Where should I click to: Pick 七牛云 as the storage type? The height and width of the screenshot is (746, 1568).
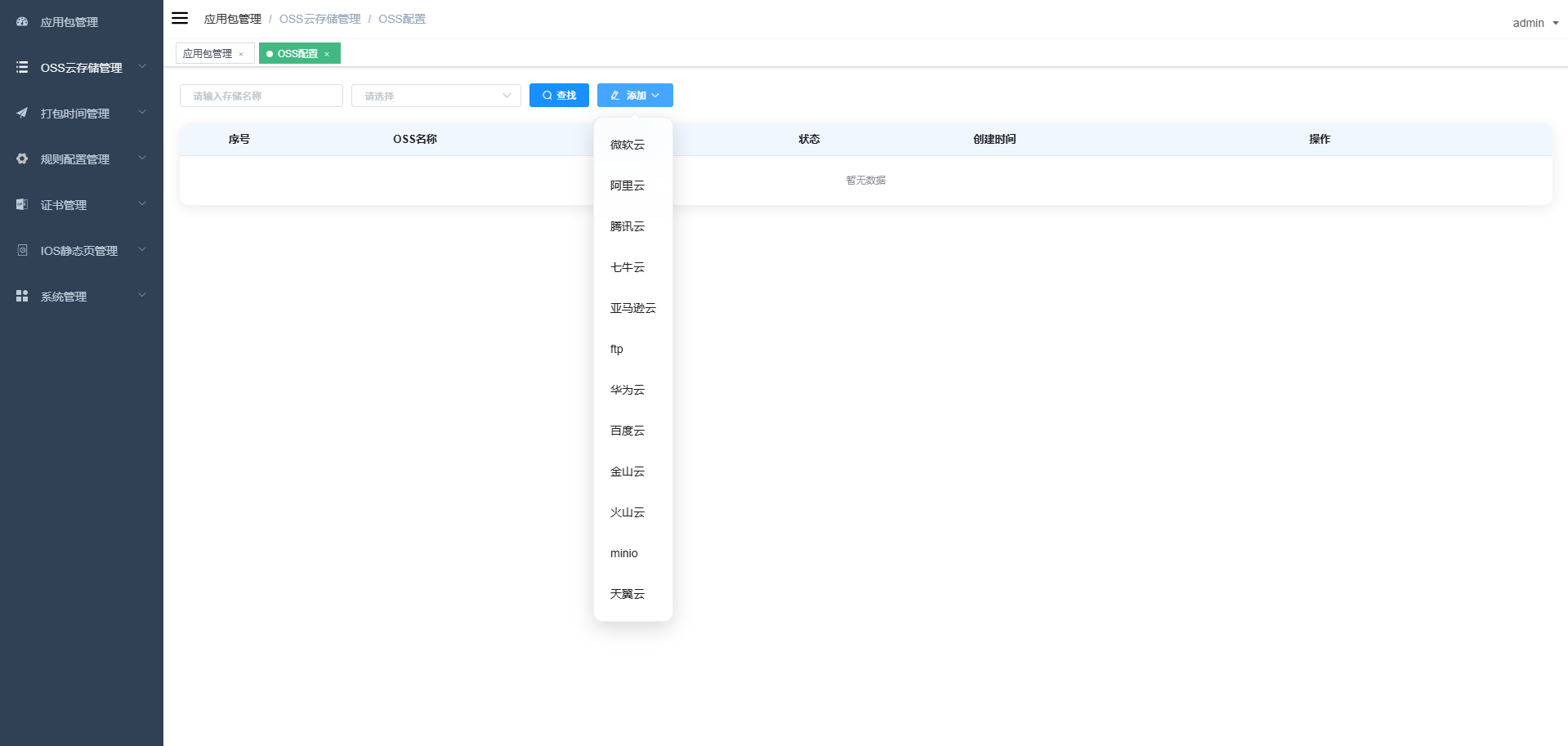point(626,267)
